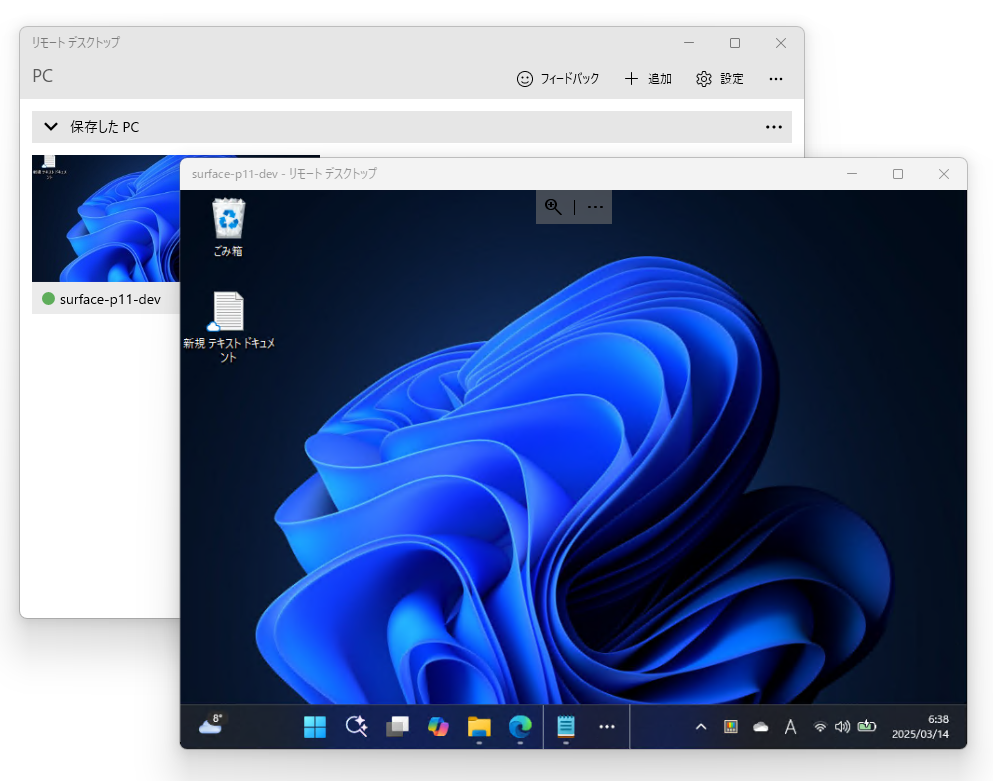The height and width of the screenshot is (781, 993).
Task: Expand hidden icons in the system tray
Action: coord(700,727)
